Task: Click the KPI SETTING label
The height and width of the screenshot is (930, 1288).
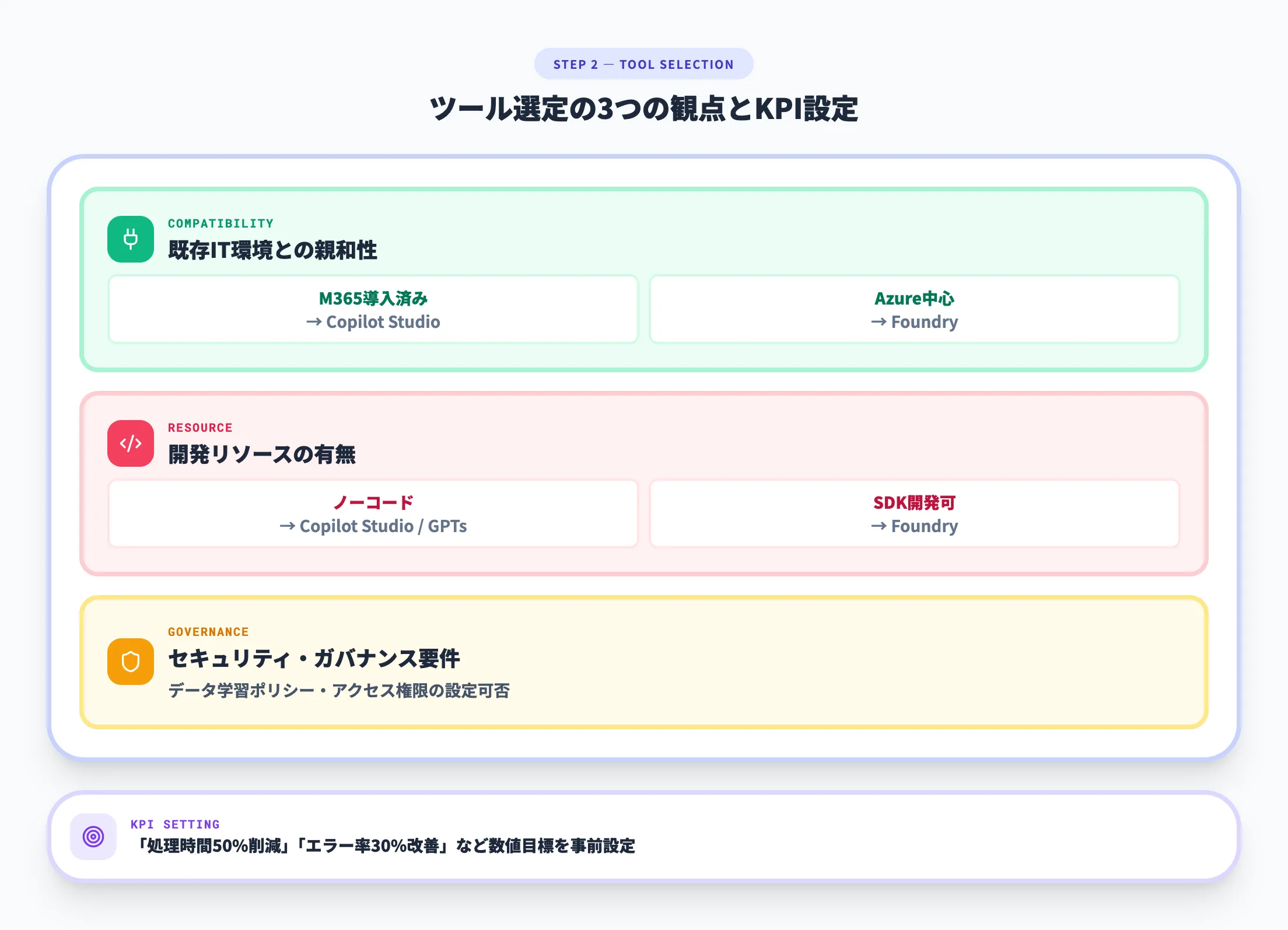Action: (176, 824)
